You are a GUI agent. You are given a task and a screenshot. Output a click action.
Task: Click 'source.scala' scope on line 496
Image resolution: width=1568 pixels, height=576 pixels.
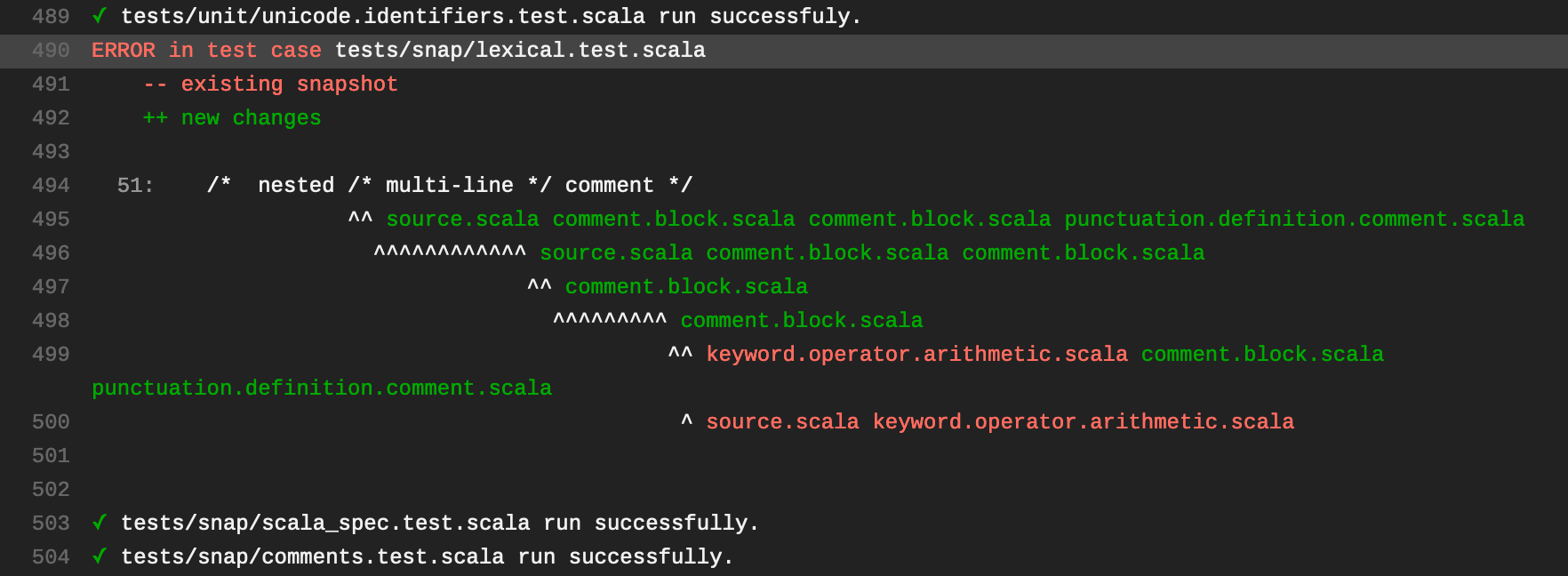616,253
